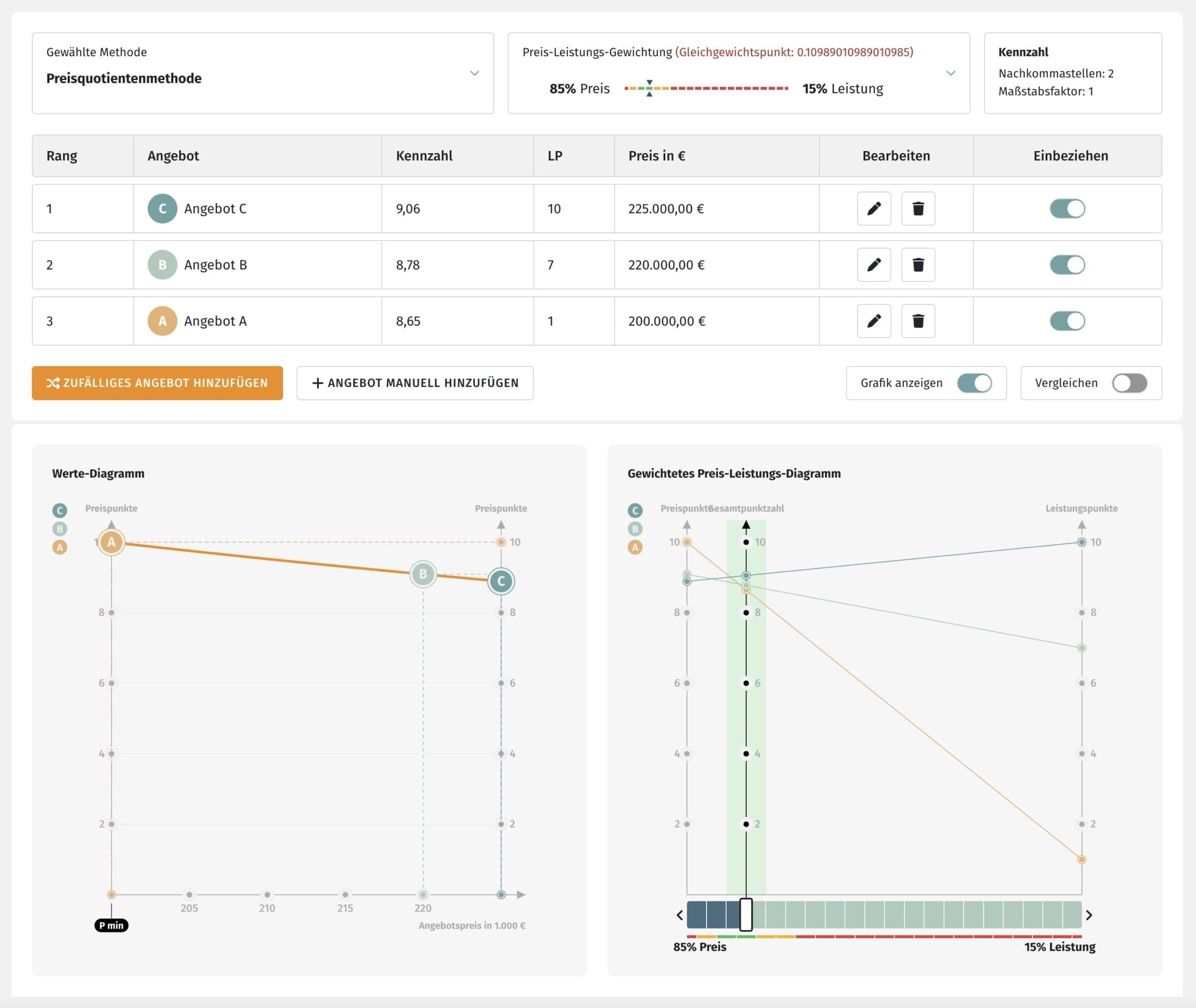Image resolution: width=1196 pixels, height=1008 pixels.
Task: Click the white weighting slider handle
Action: 746,914
